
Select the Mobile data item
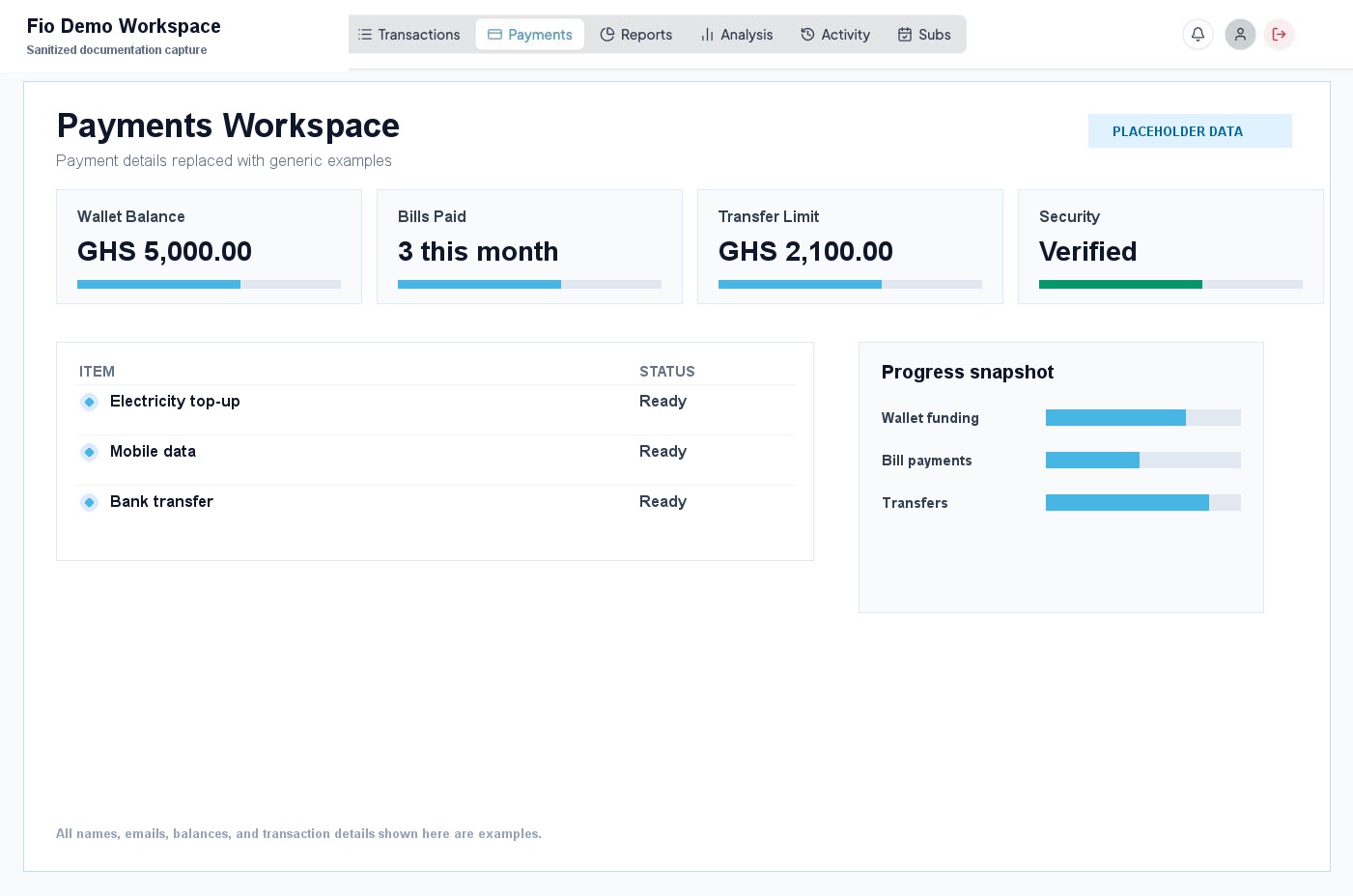point(153,452)
